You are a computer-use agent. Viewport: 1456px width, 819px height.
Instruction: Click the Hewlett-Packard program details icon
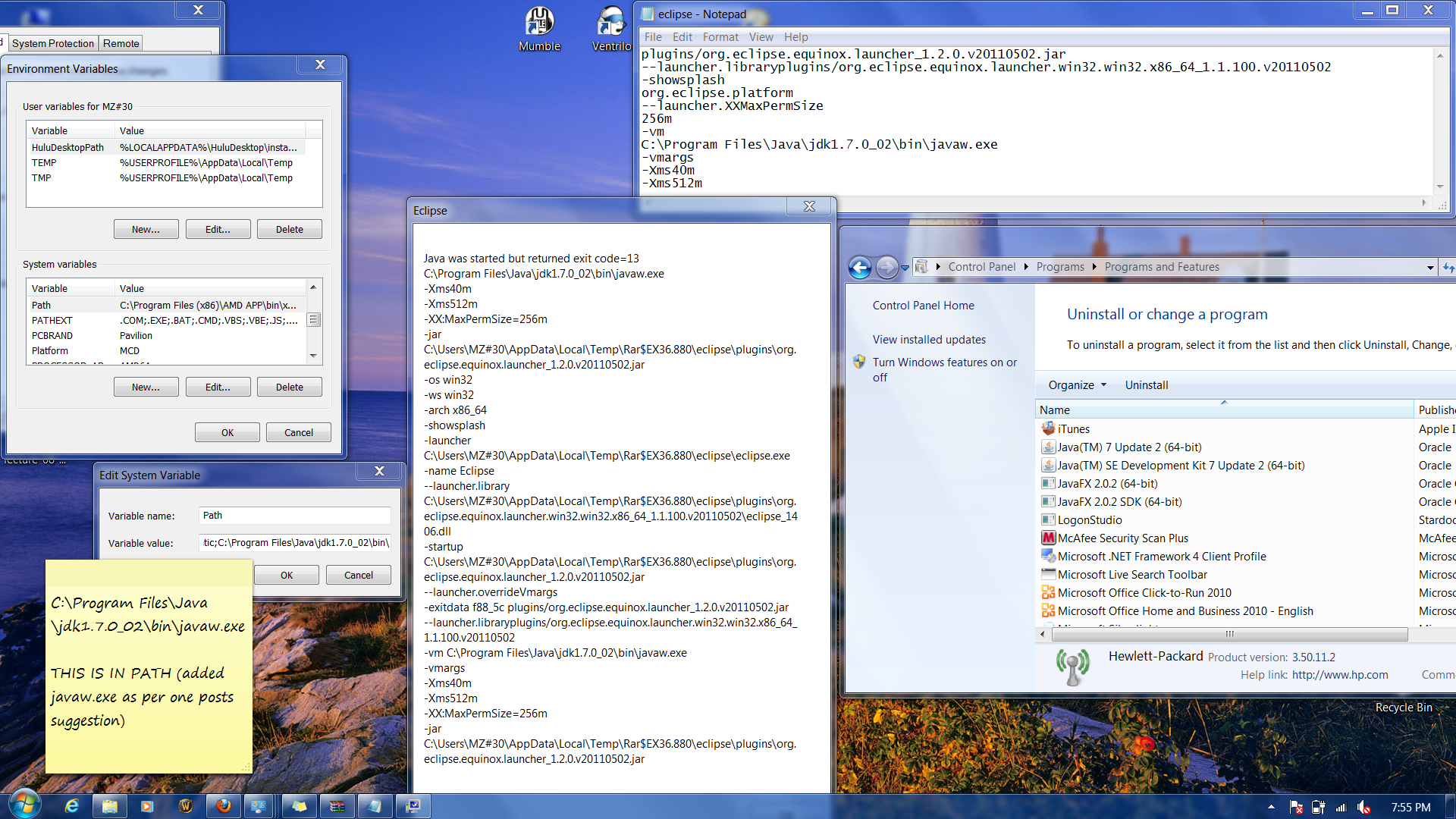pos(1072,666)
